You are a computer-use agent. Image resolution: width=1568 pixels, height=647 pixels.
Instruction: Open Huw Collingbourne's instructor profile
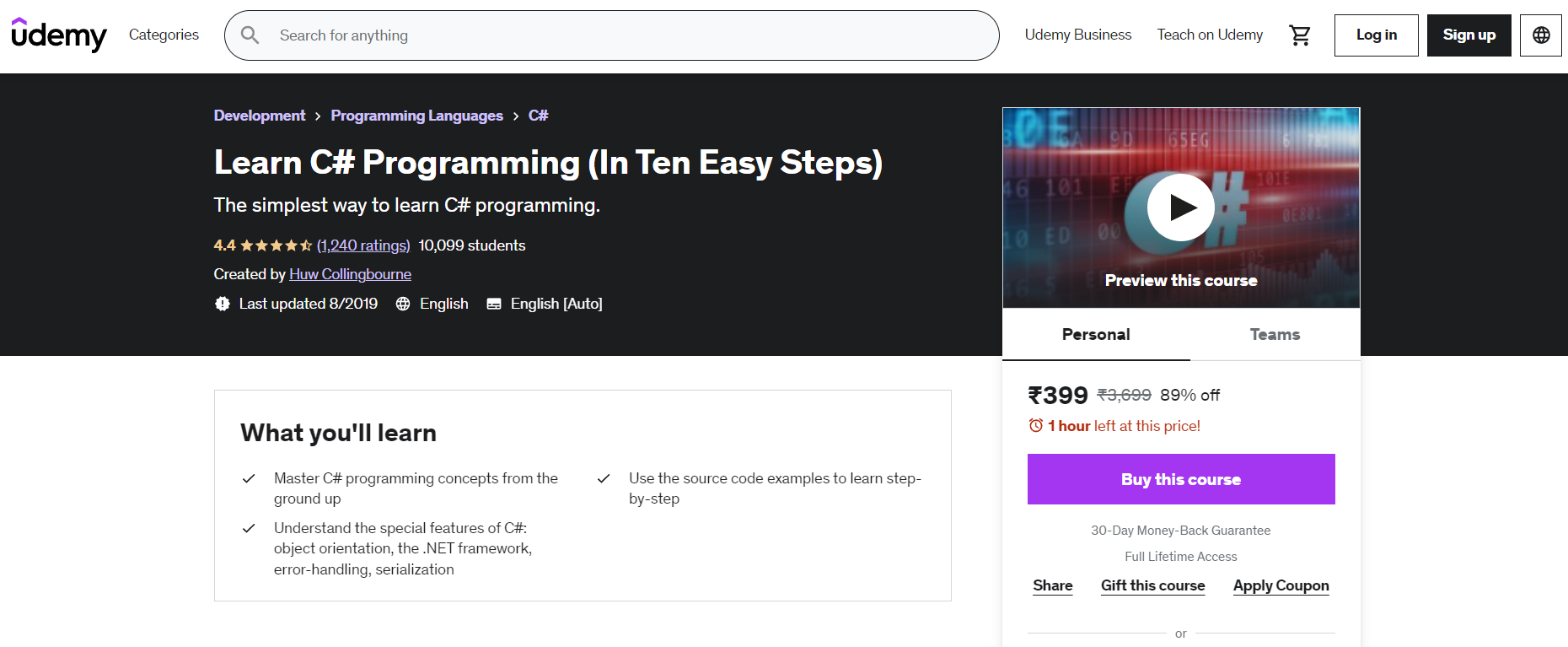tap(350, 274)
